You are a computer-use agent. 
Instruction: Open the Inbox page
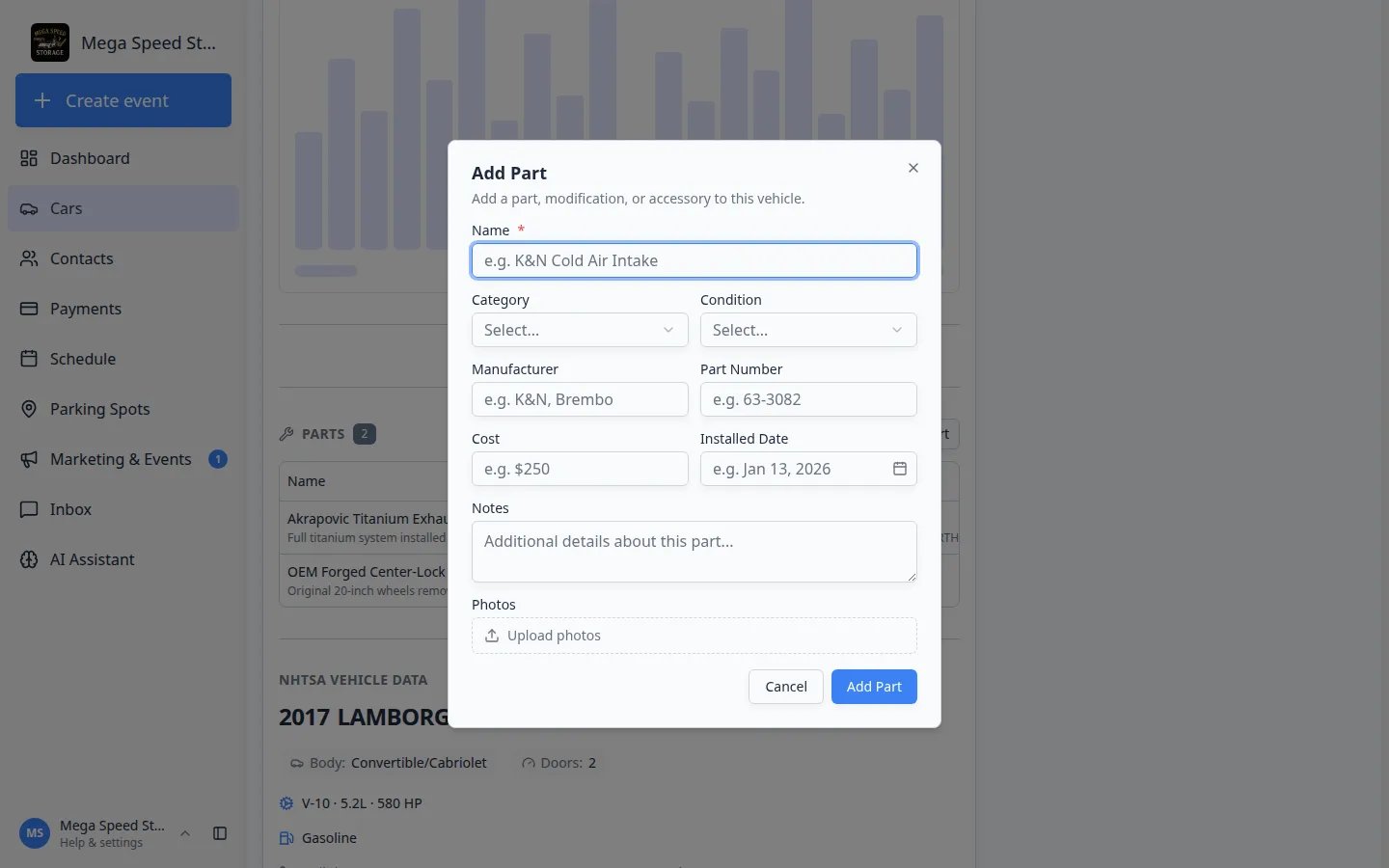(123, 509)
